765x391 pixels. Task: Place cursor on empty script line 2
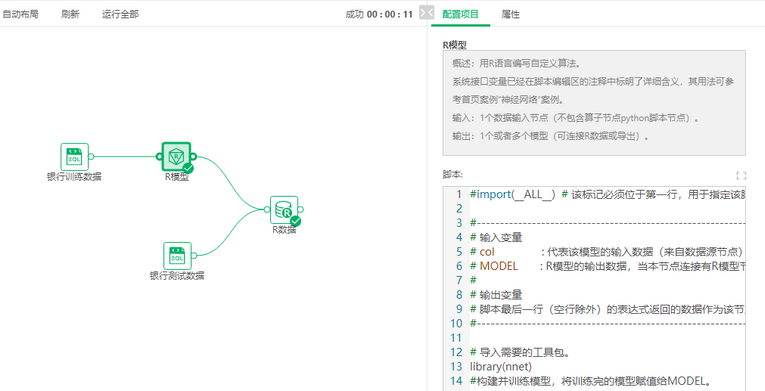607,208
